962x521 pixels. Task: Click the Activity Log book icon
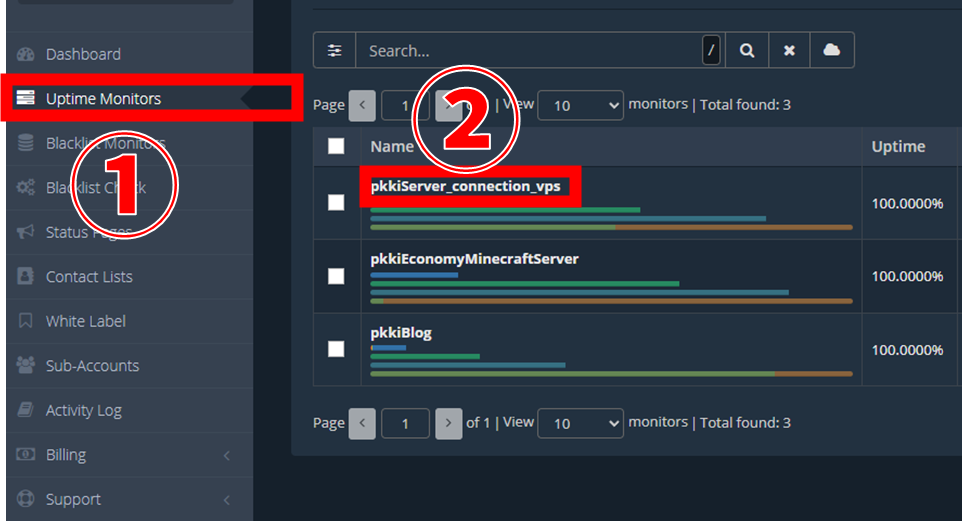(25, 409)
